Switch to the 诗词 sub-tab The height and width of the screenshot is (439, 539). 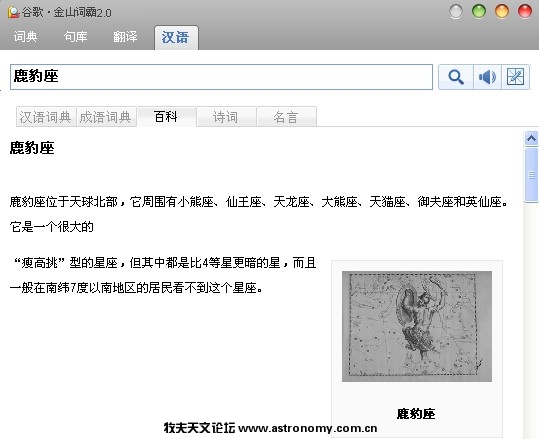(x=226, y=117)
